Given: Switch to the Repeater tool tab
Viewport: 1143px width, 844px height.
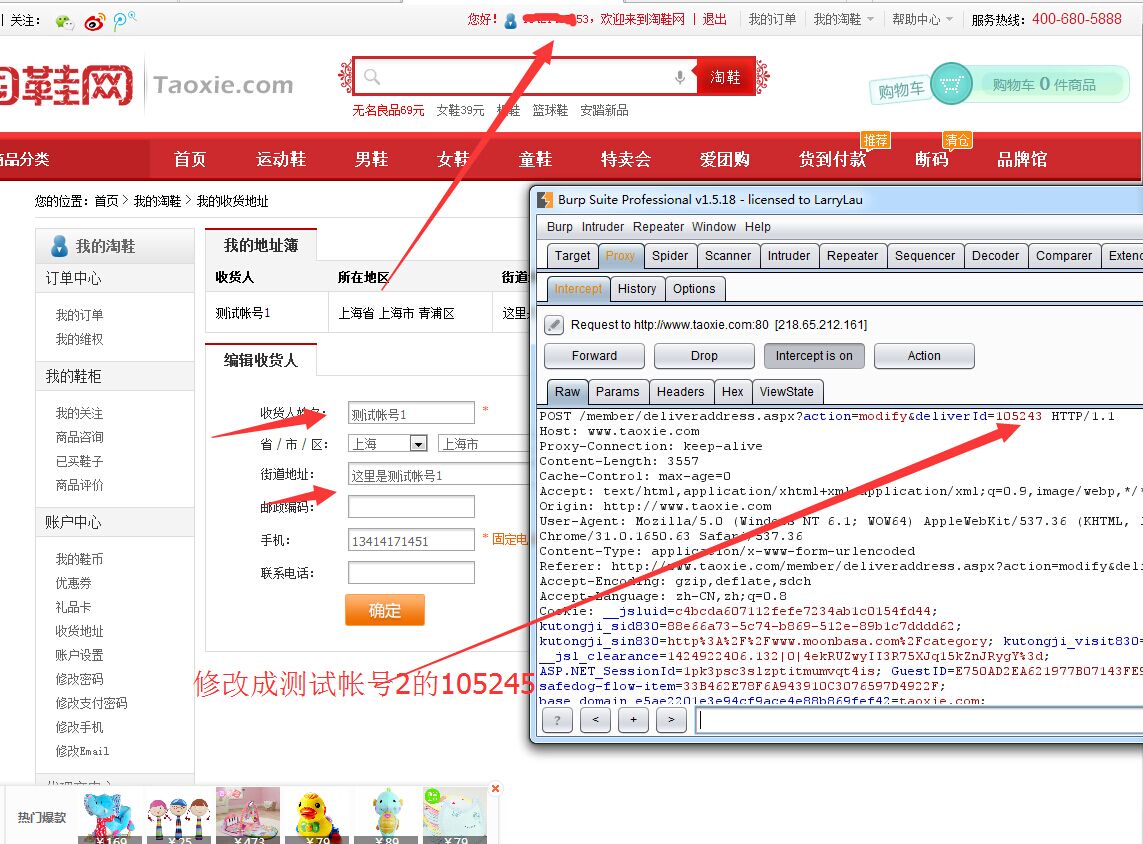Looking at the screenshot, I should click(852, 256).
